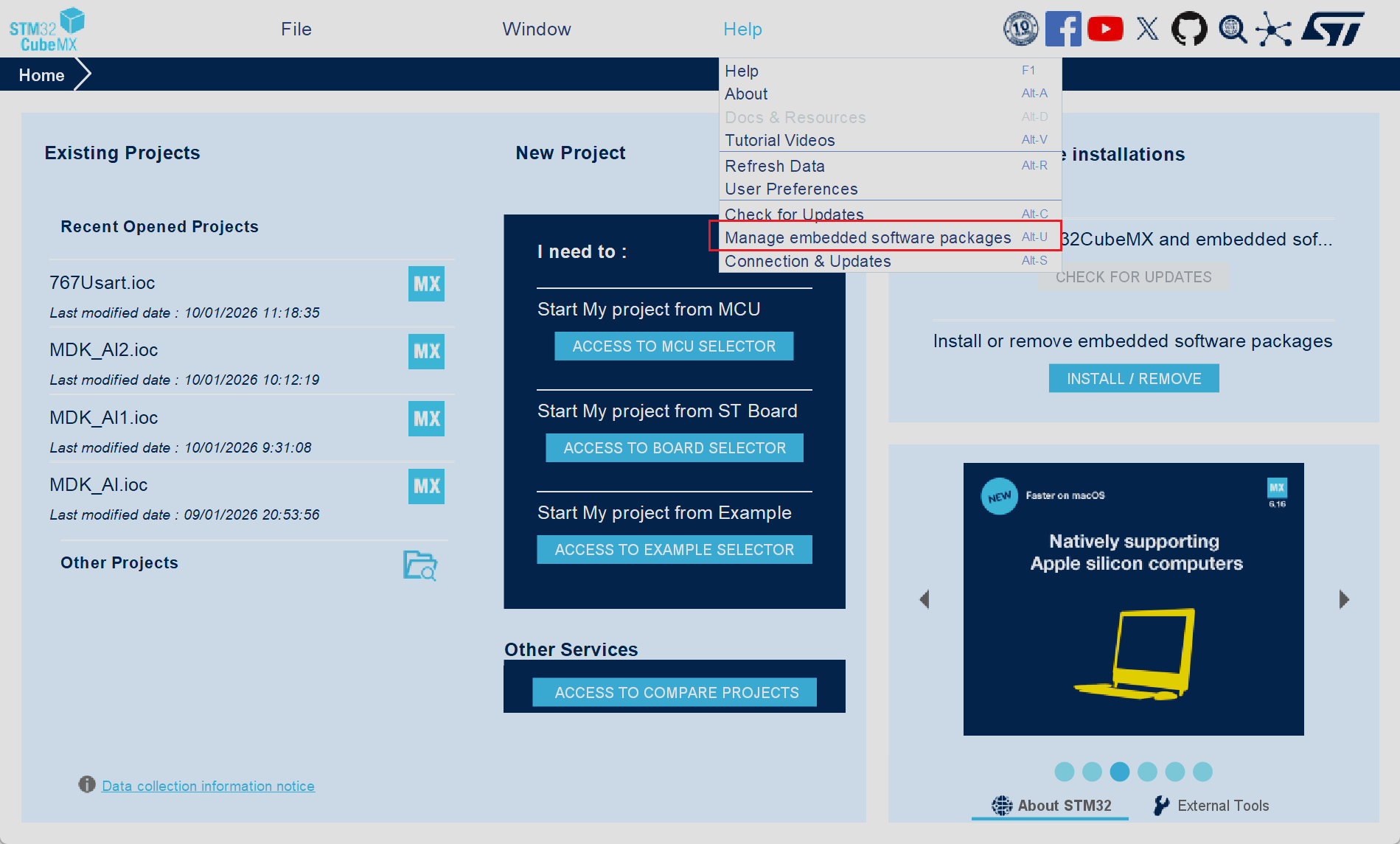The width and height of the screenshot is (1400, 844).
Task: Open the Window menu
Action: [x=537, y=29]
